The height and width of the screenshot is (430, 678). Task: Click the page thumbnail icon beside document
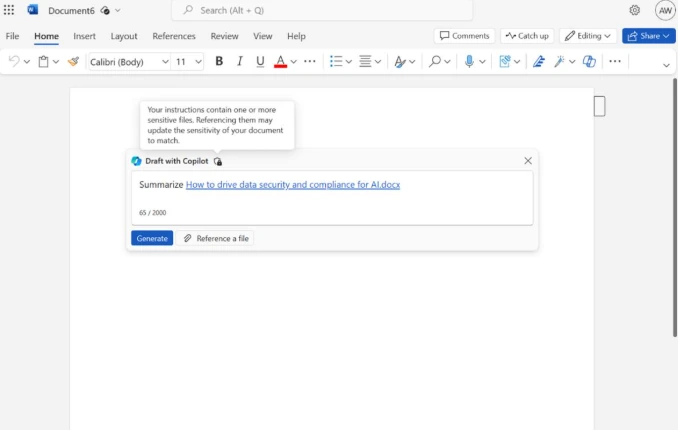tap(599, 106)
